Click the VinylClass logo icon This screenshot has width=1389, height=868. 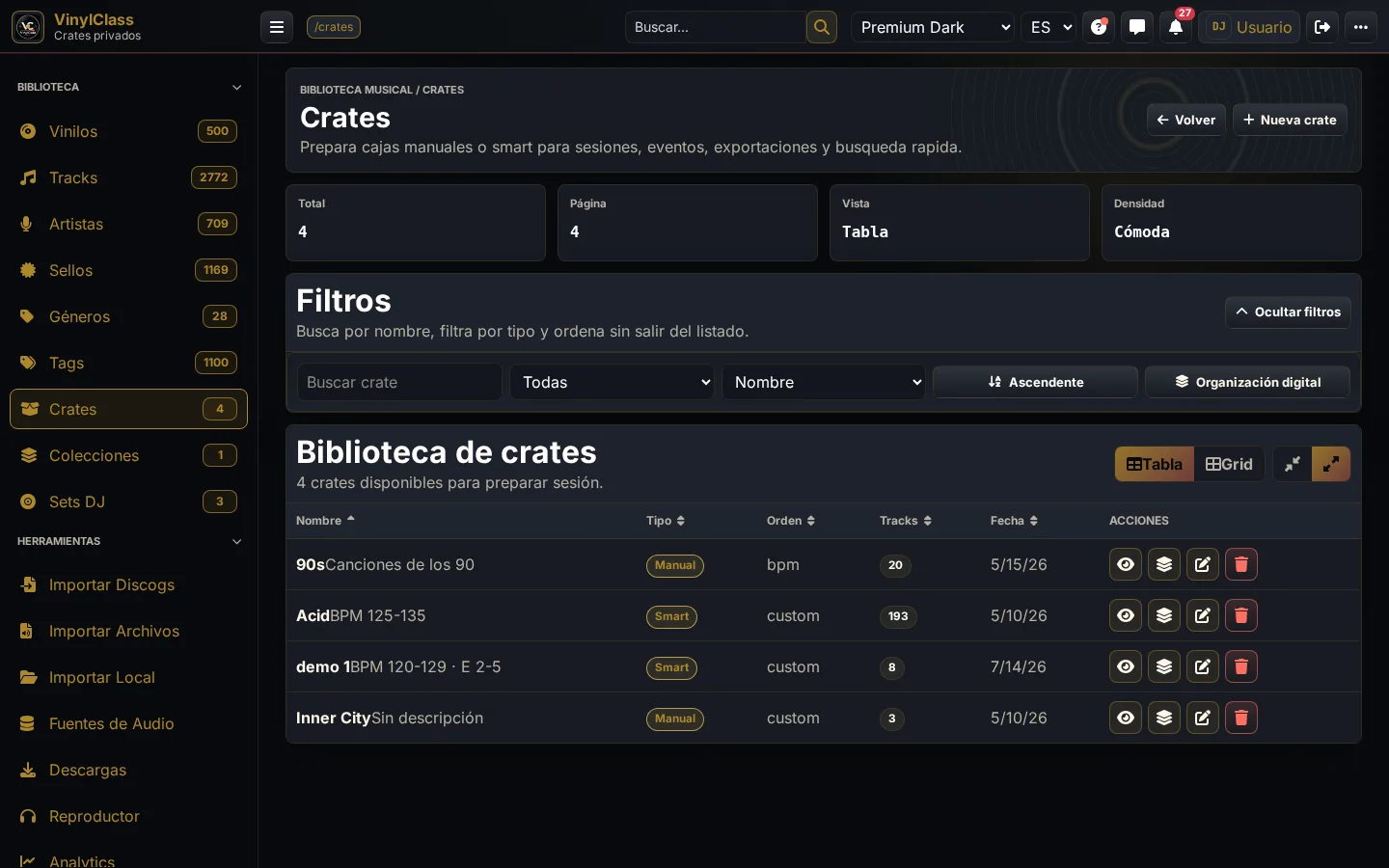coord(28,27)
